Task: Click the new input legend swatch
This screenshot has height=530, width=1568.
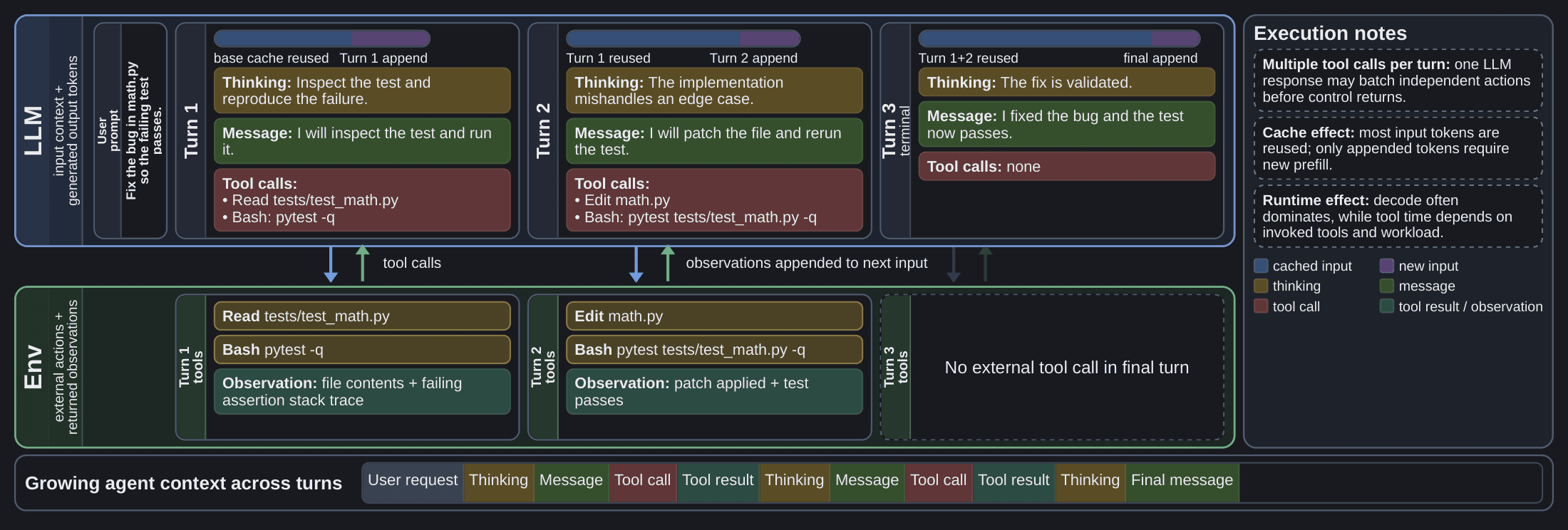Action: pos(1386,266)
